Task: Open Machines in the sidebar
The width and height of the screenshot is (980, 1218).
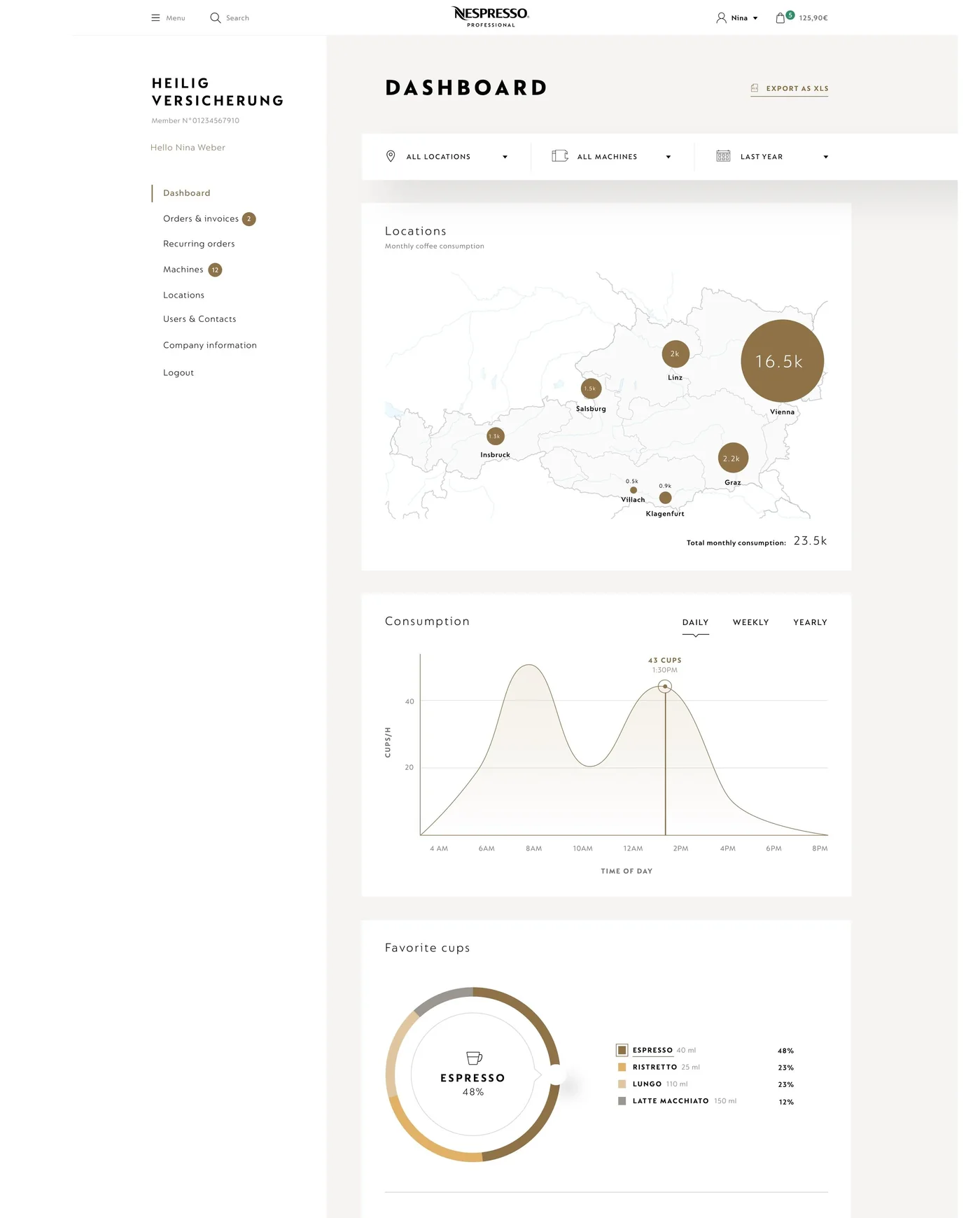Action: coord(183,269)
